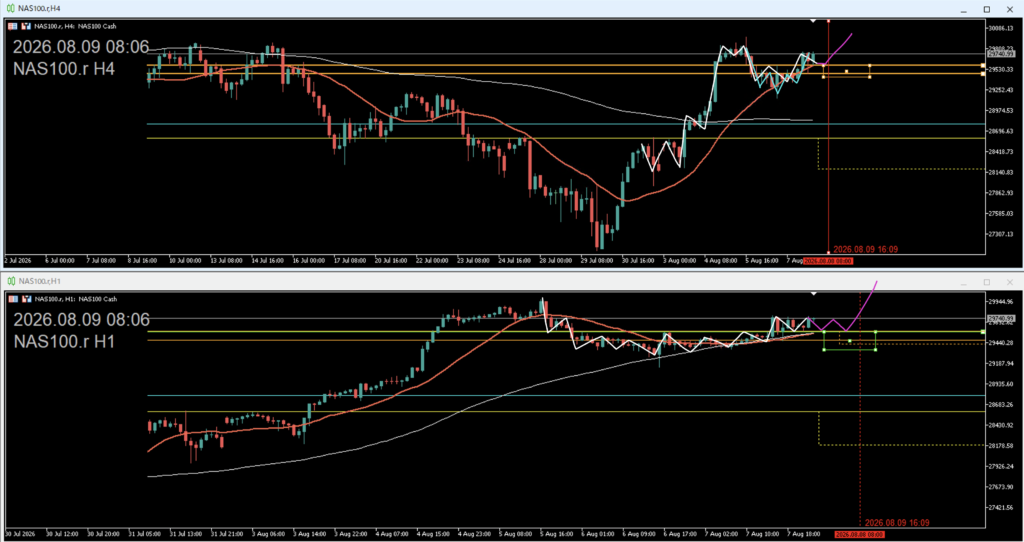Select center handle of green rectangle in H1
The height and width of the screenshot is (542, 1024).
(x=850, y=341)
